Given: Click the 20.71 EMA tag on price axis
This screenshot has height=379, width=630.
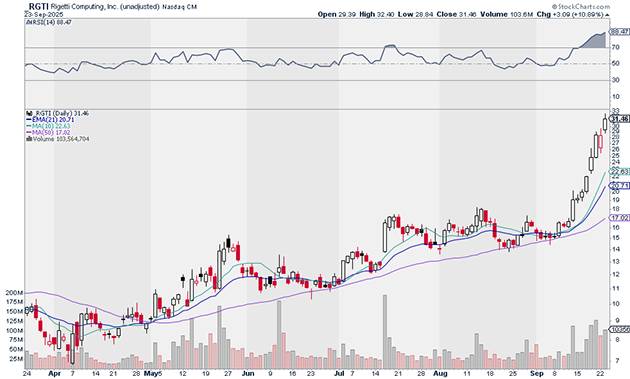Looking at the screenshot, I should [620, 186].
